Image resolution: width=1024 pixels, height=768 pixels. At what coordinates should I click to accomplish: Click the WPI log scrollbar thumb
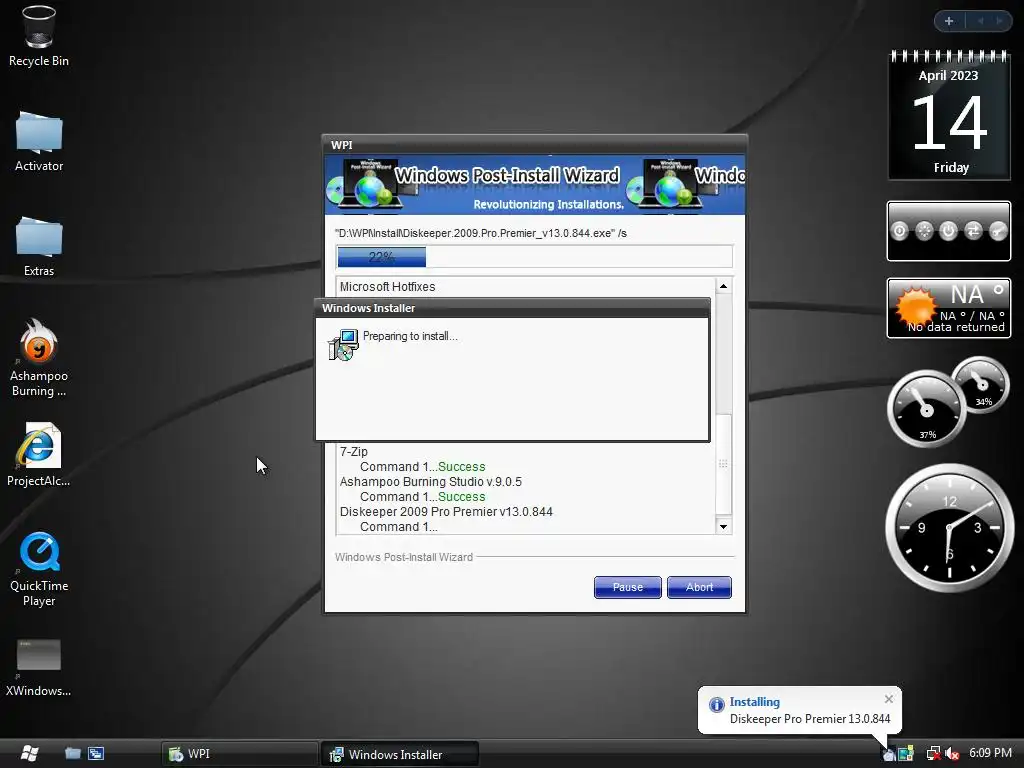[x=723, y=464]
